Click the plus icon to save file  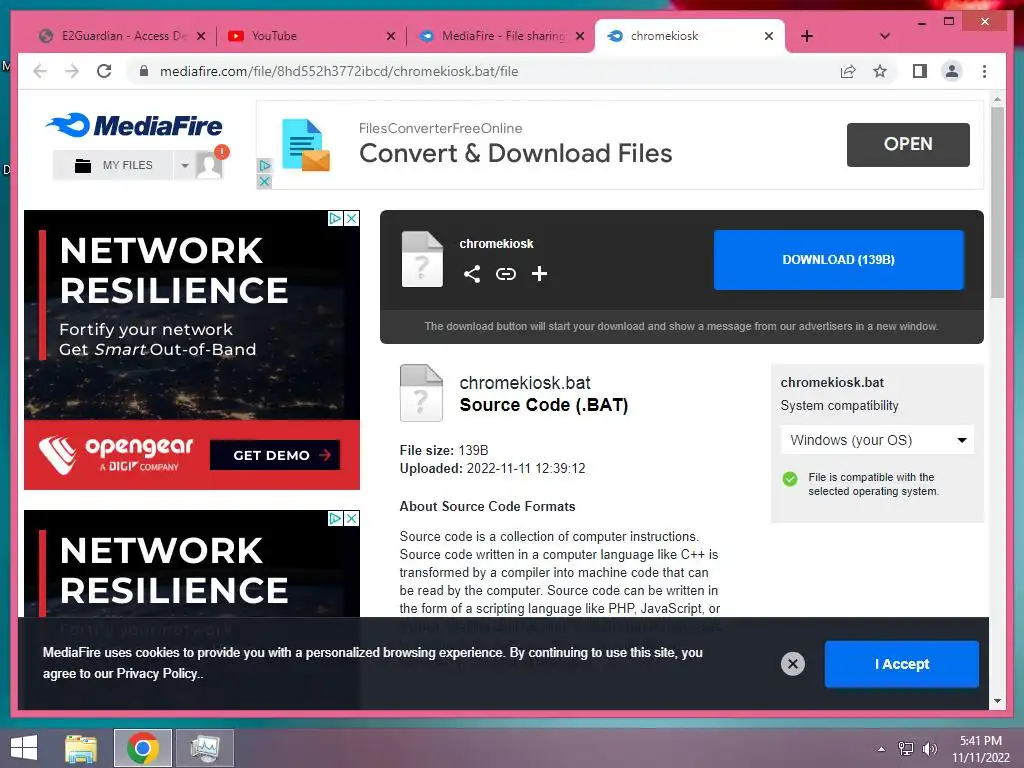539,274
